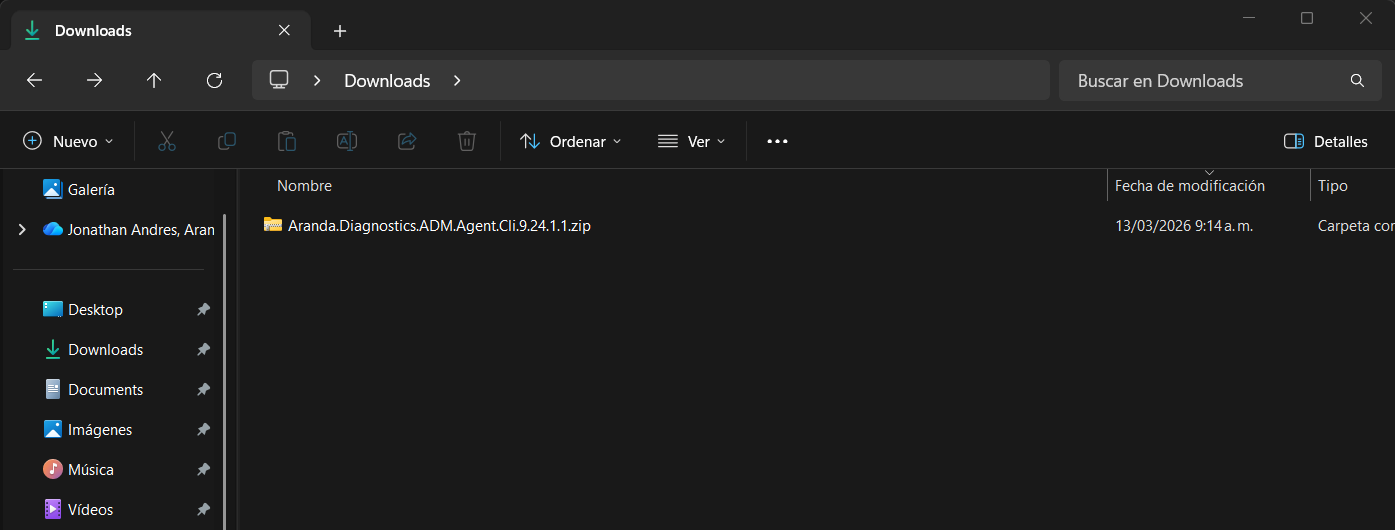The width and height of the screenshot is (1395, 530).
Task: Click the Delete trash icon
Action: [467, 141]
